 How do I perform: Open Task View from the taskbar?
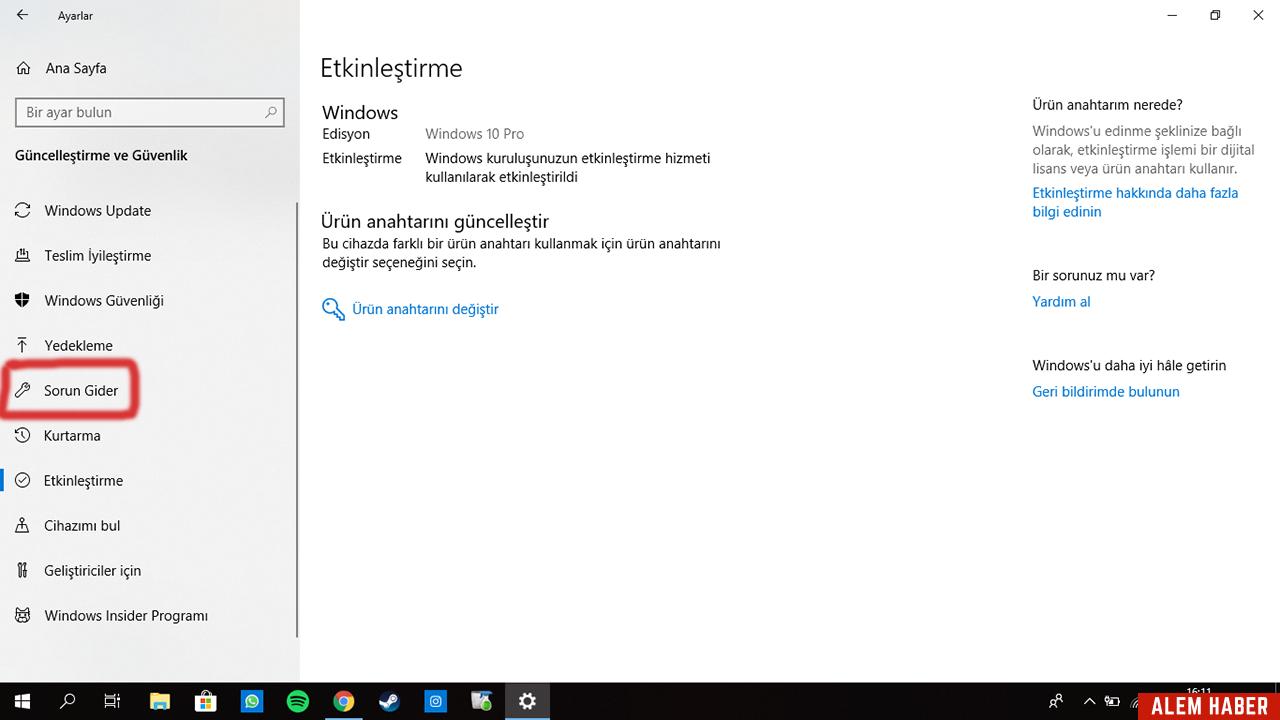pos(112,700)
